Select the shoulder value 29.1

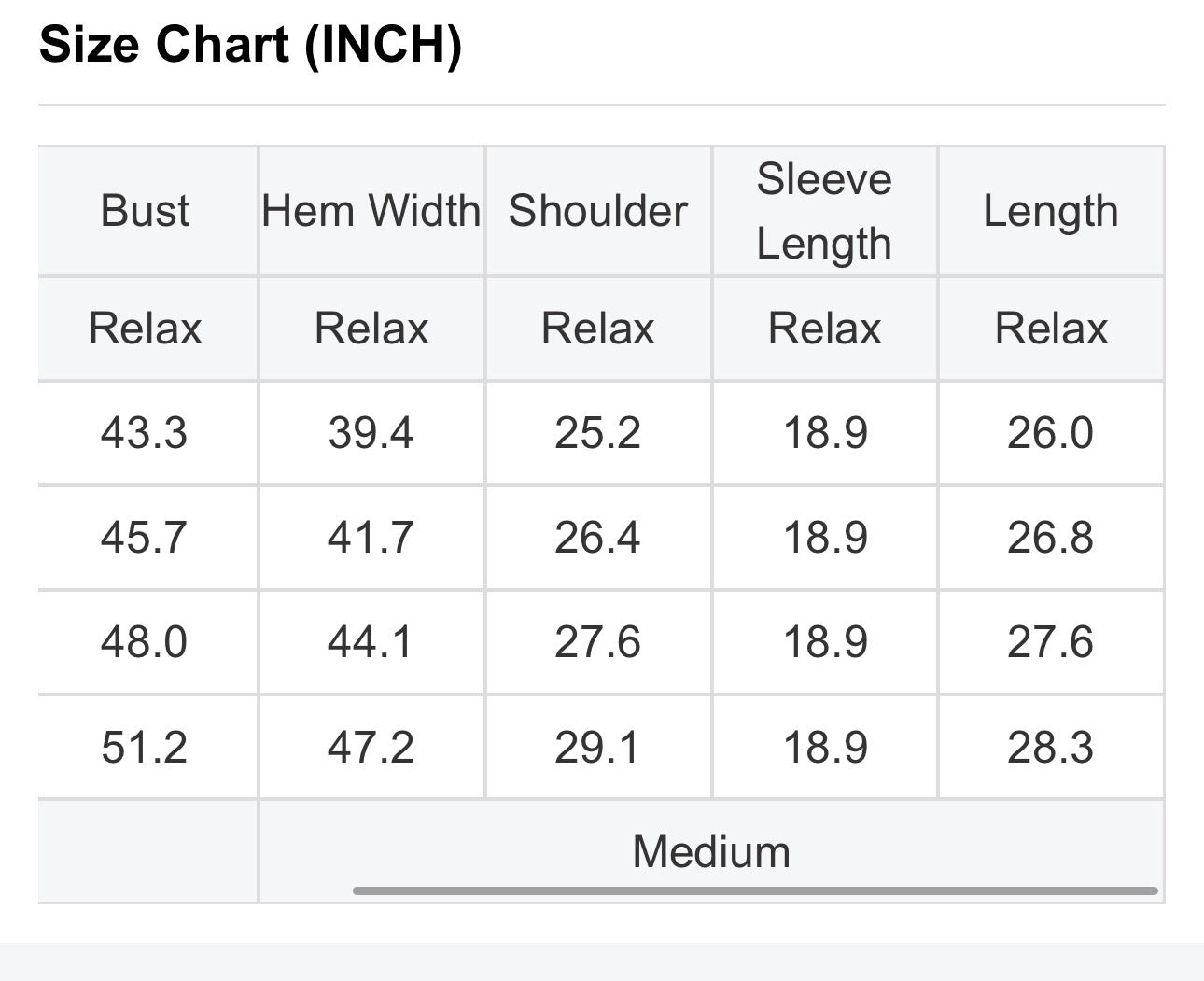click(598, 748)
